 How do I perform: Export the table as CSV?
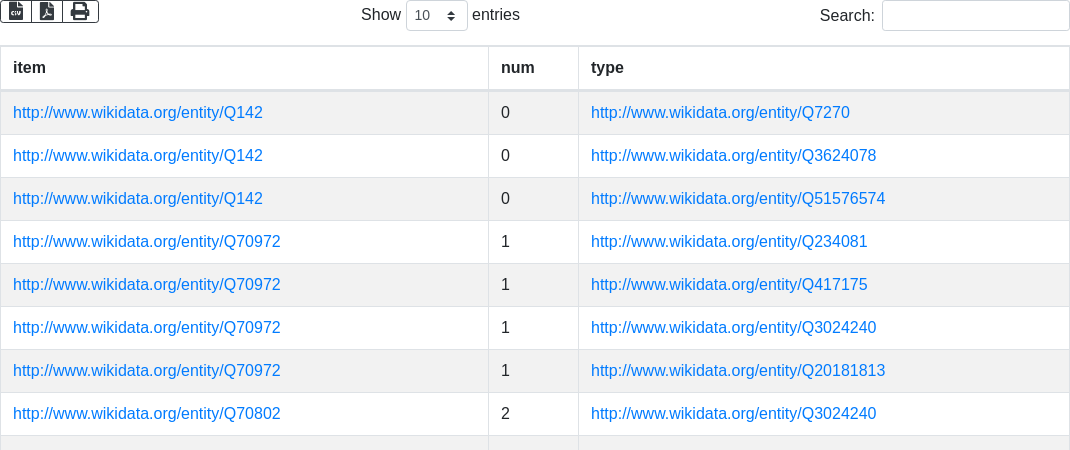[x=16, y=11]
